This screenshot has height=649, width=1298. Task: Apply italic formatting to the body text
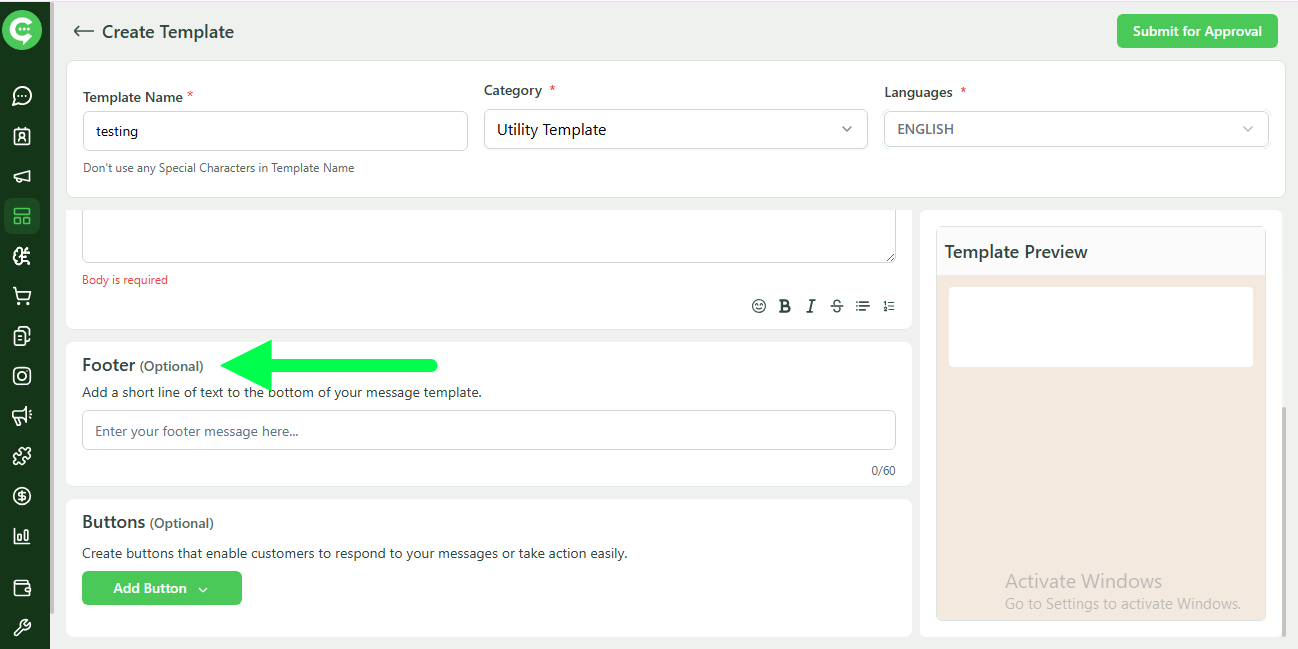810,305
